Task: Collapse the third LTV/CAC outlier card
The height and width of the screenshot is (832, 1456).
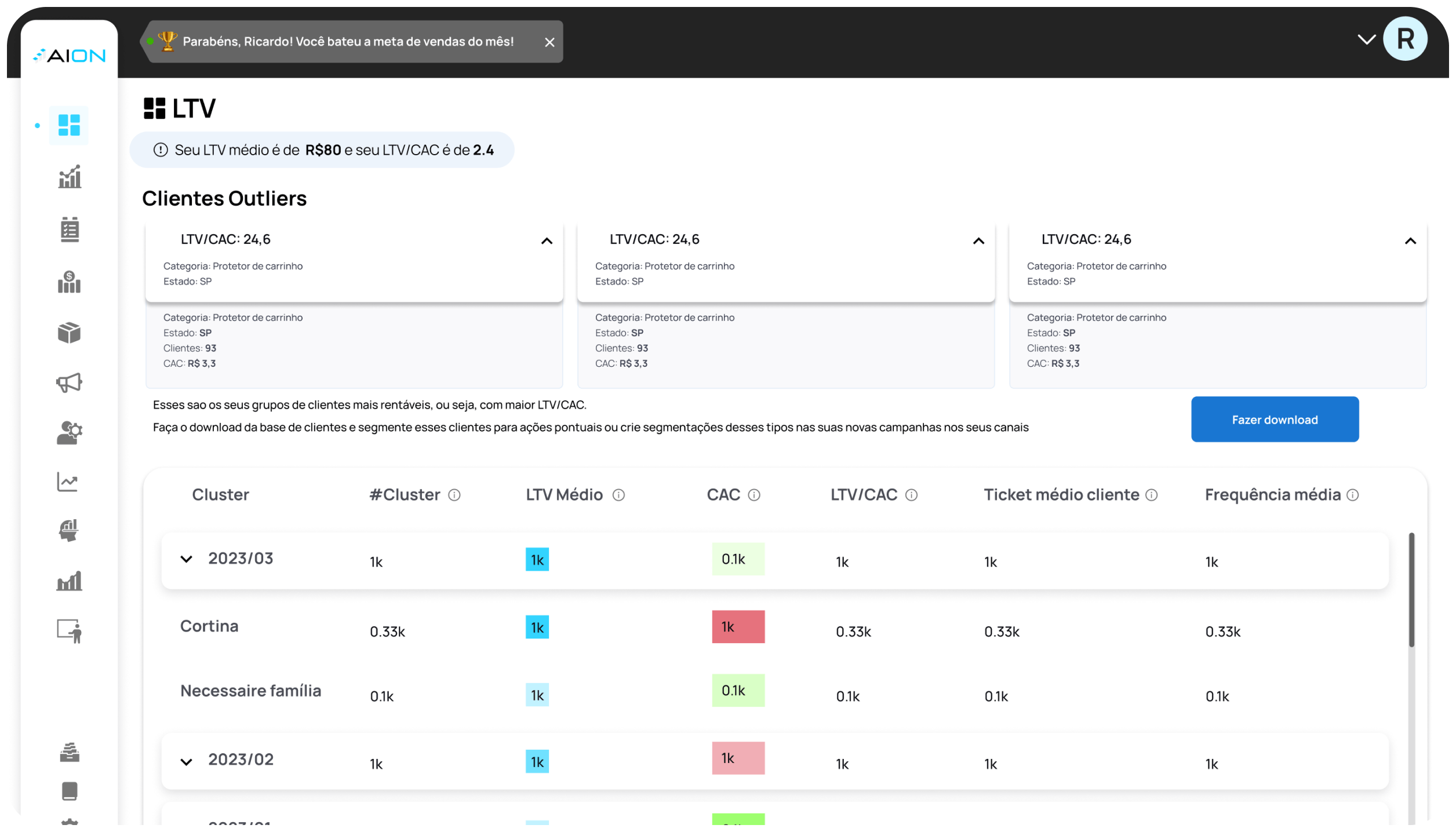Action: tap(1410, 241)
